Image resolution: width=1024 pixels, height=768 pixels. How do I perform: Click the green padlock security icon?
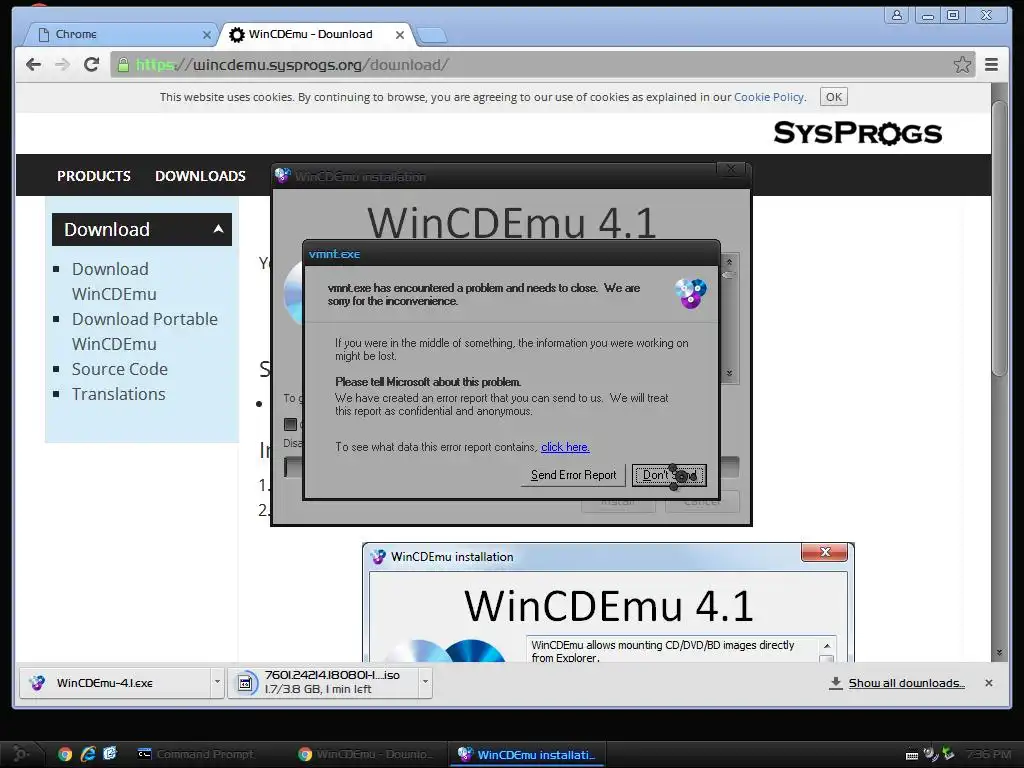click(123, 65)
